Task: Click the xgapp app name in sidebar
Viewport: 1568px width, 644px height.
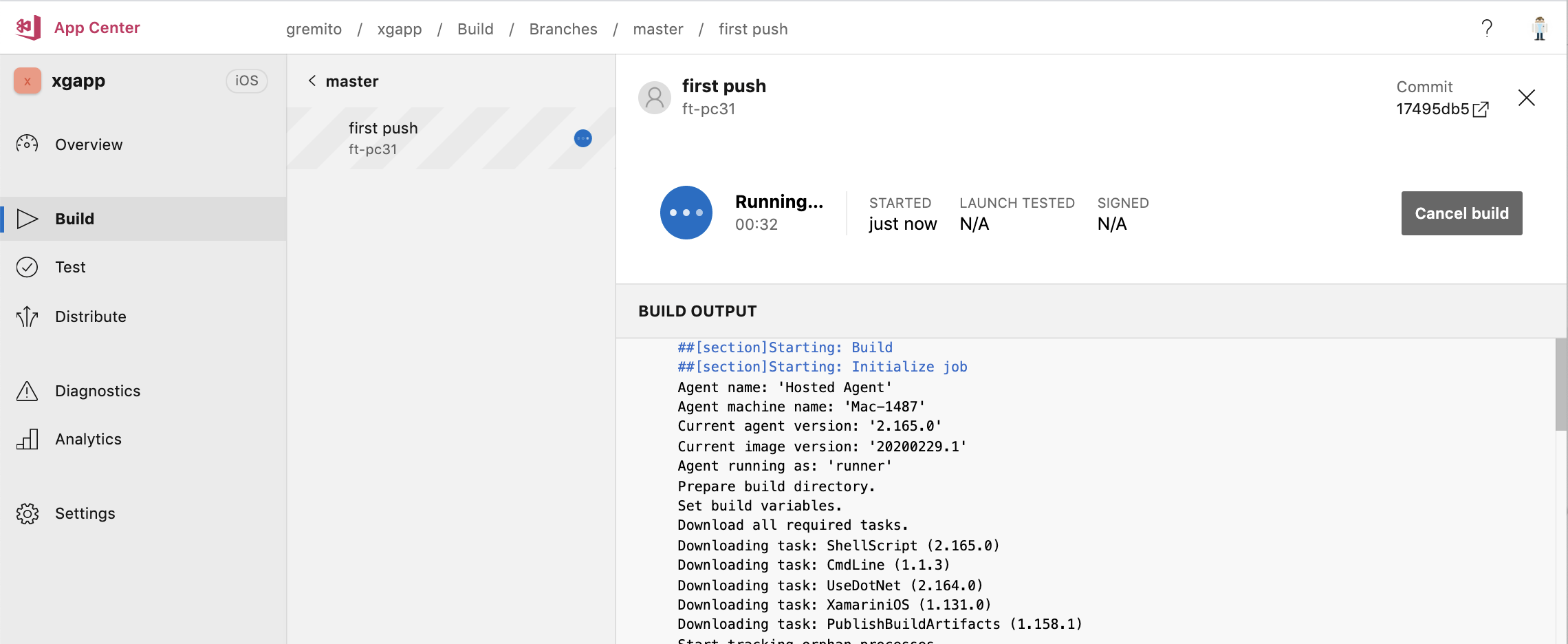Action: point(78,80)
